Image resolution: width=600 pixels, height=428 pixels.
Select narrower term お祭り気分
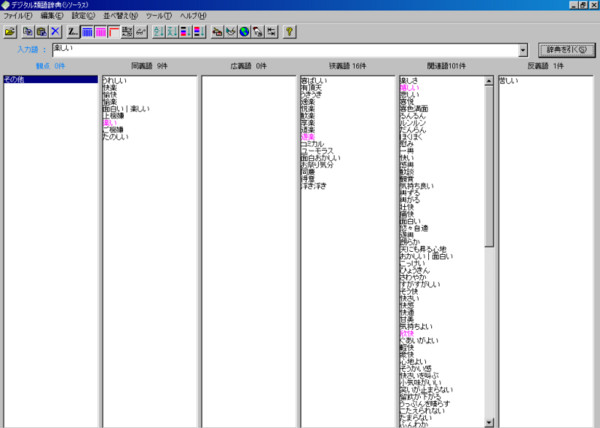tap(317, 165)
